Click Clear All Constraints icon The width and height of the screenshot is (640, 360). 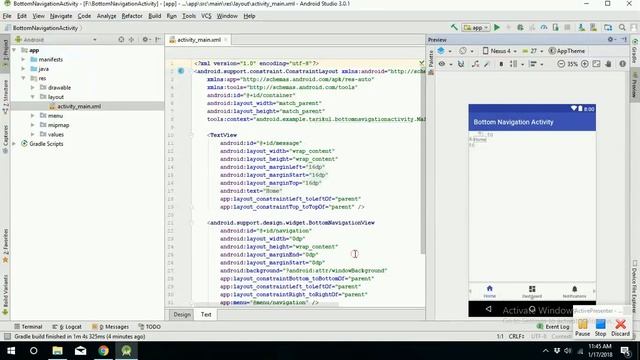(475, 64)
